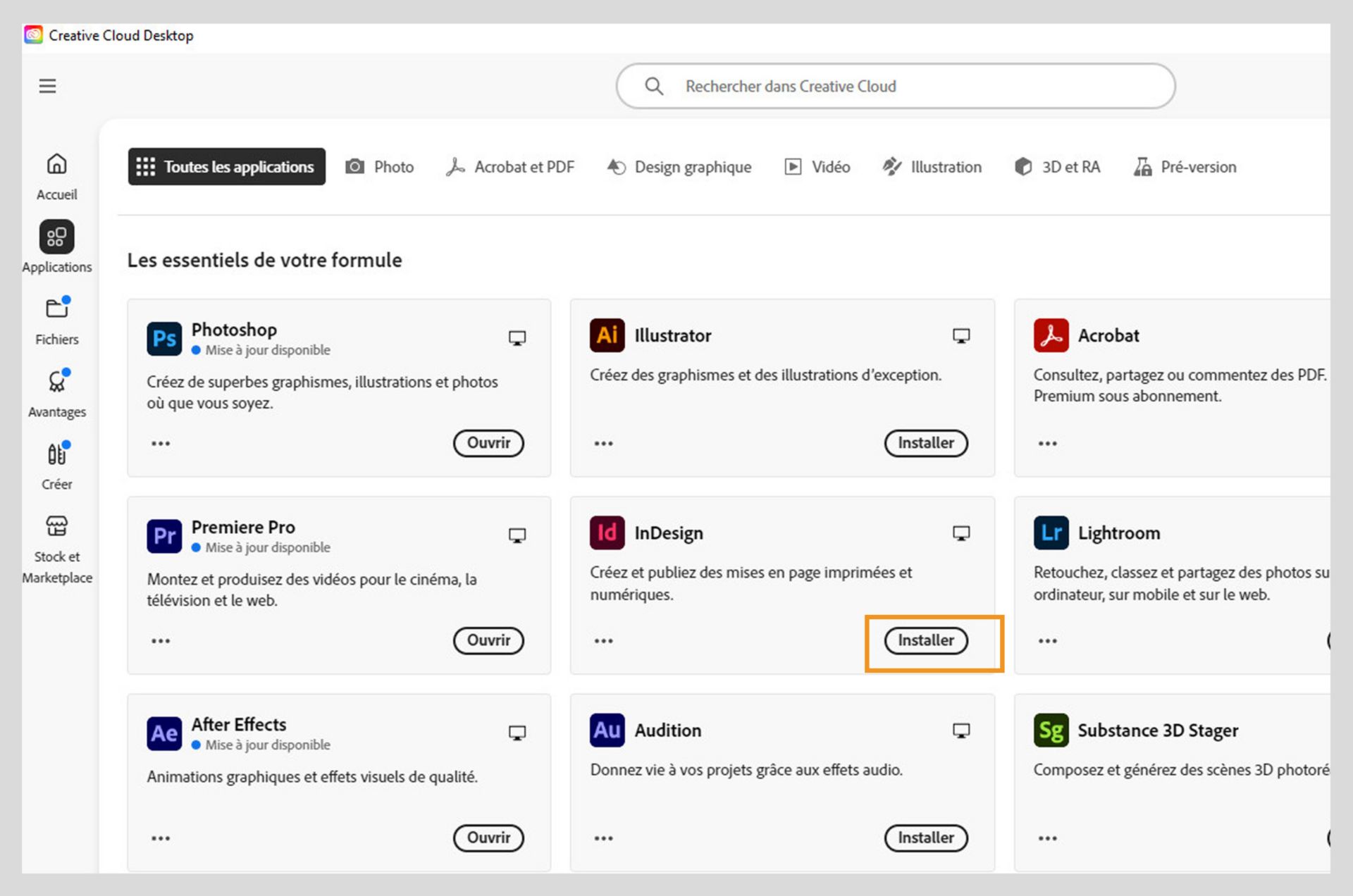1353x896 pixels.
Task: Click the desktop monitor icon on Illustrator card
Action: click(961, 336)
